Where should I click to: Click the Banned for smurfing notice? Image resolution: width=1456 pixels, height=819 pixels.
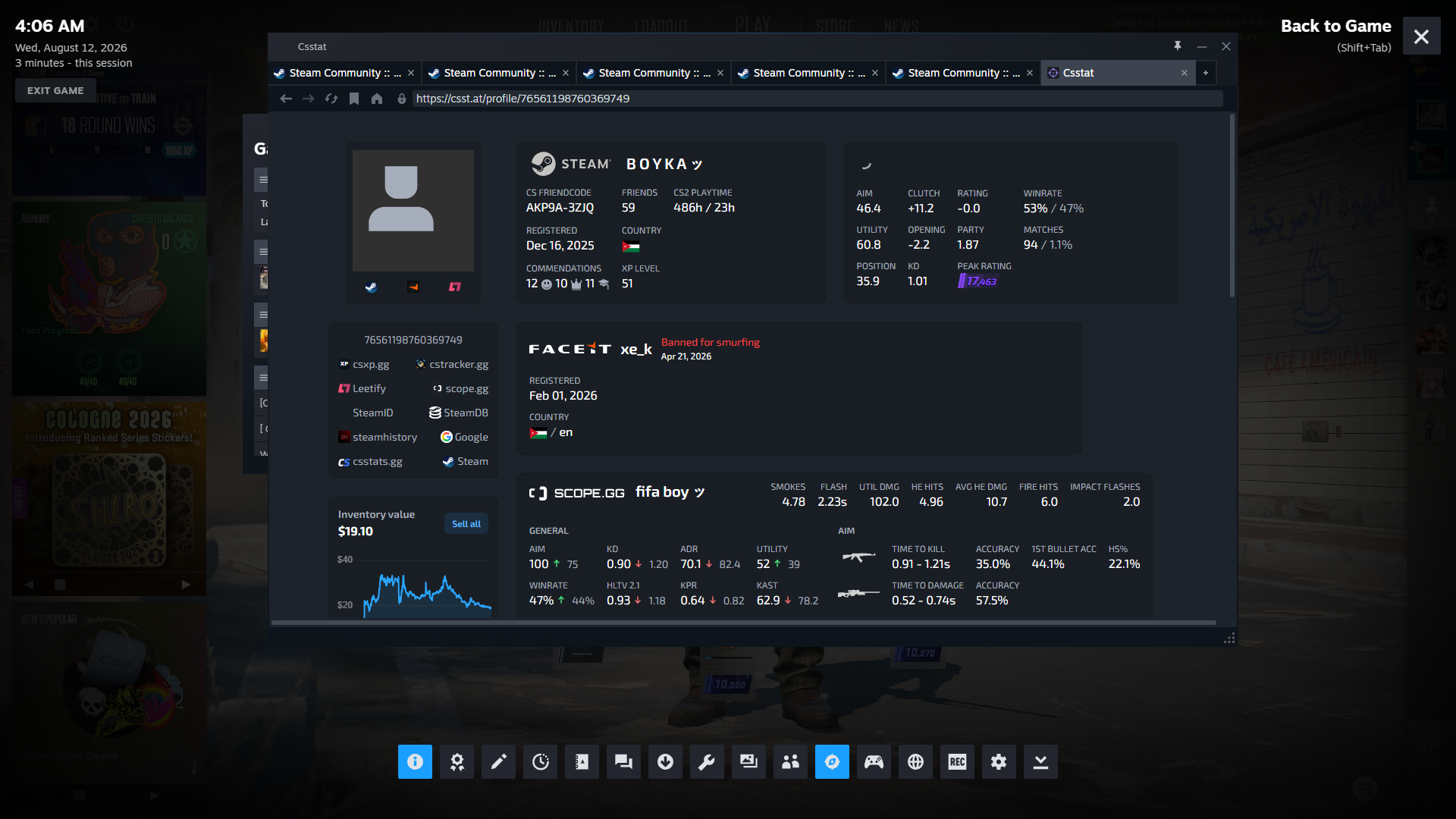coord(711,342)
